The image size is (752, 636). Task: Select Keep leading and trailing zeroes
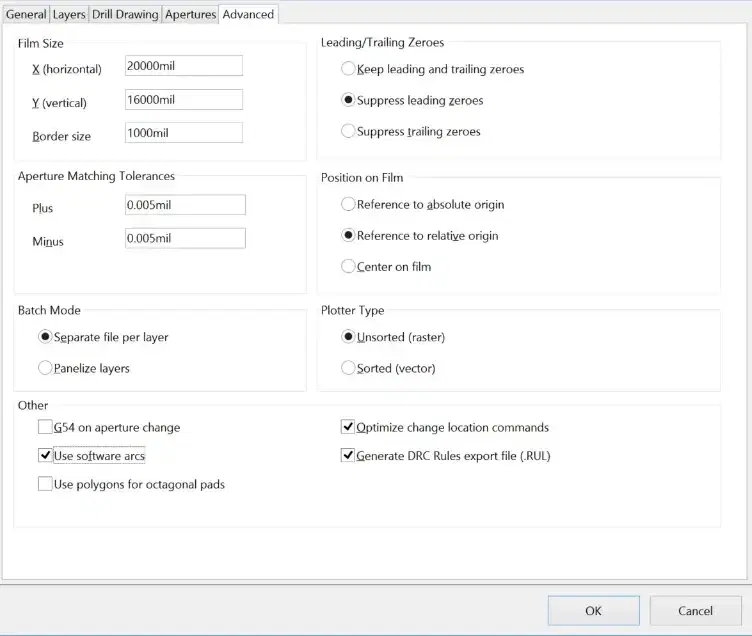(x=349, y=69)
